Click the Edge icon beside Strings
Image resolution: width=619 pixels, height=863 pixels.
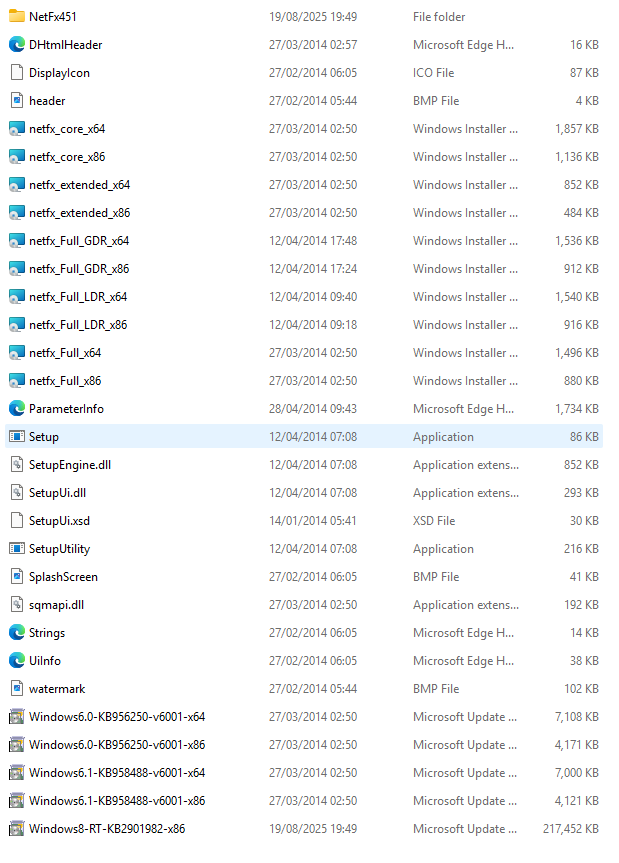pyautogui.click(x=17, y=633)
